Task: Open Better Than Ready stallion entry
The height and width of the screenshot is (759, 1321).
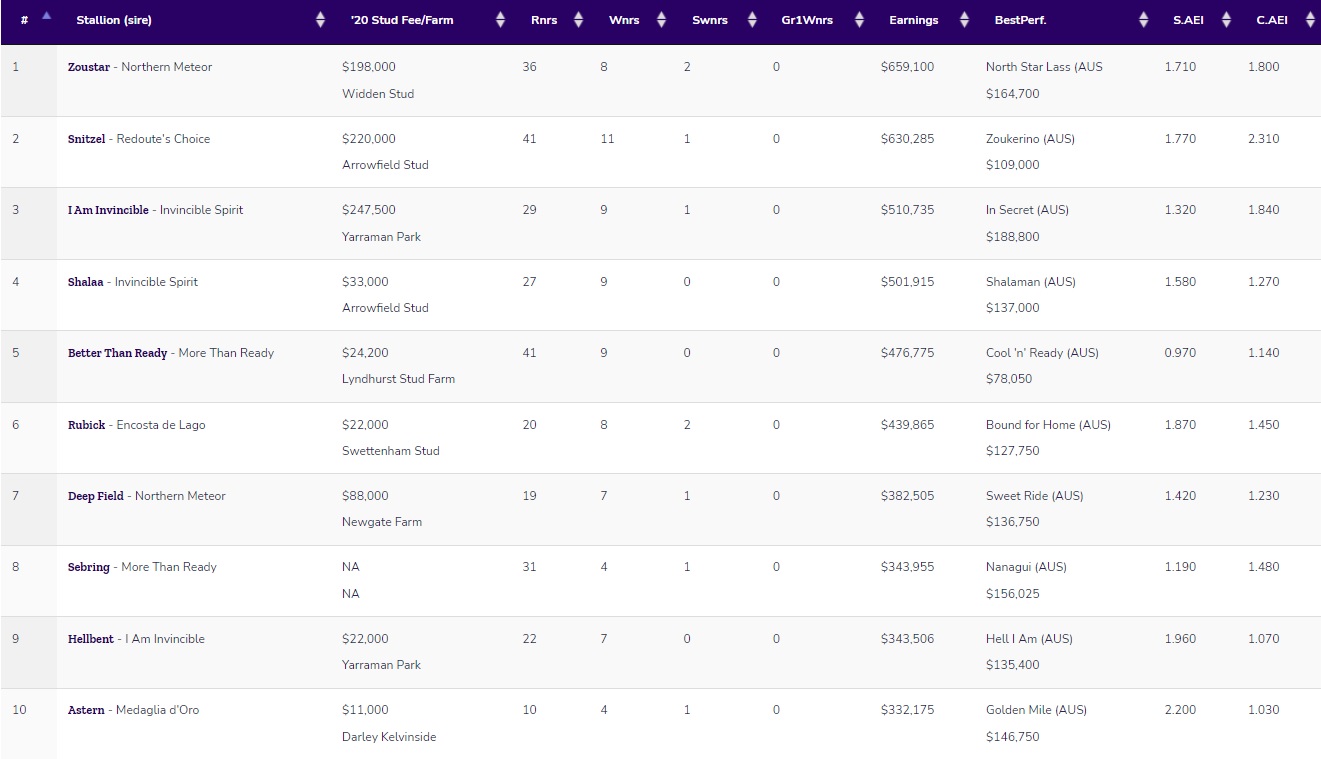Action: (117, 353)
